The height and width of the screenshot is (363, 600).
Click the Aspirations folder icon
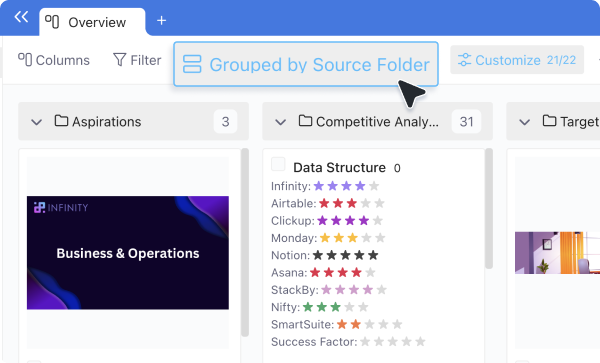(x=61, y=121)
